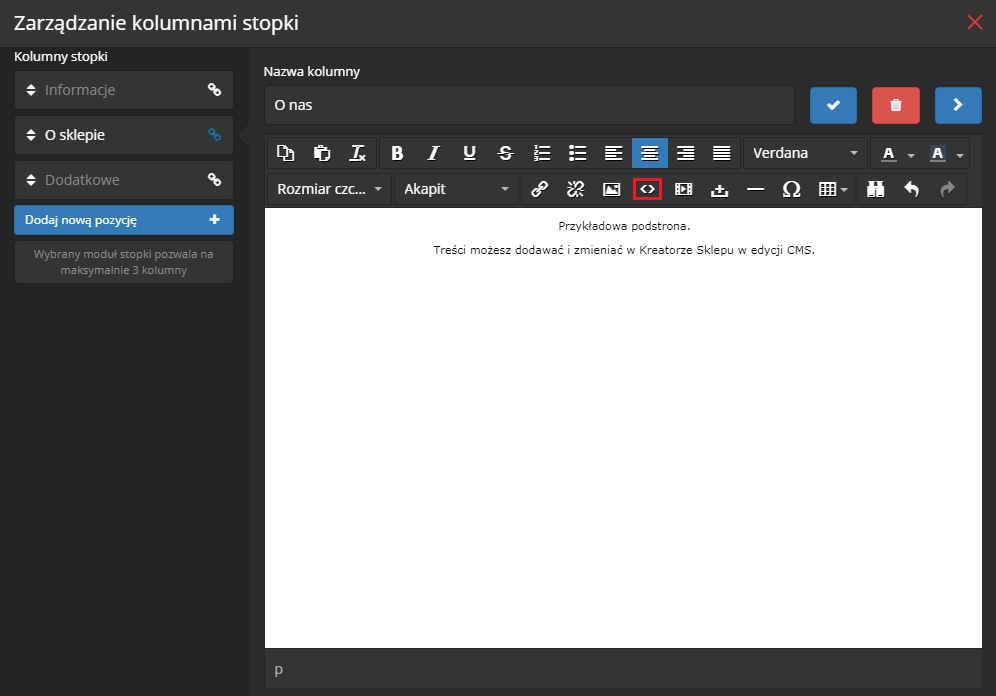Click the sort handle beside Informacje
The width and height of the screenshot is (996, 696).
point(30,90)
